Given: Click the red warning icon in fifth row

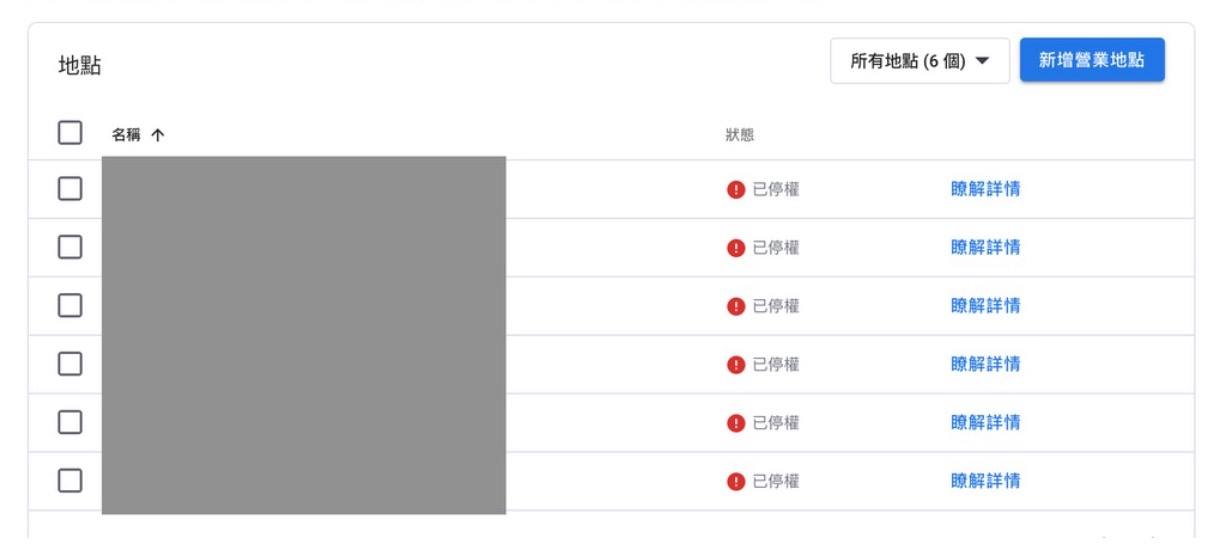Looking at the screenshot, I should (x=736, y=423).
